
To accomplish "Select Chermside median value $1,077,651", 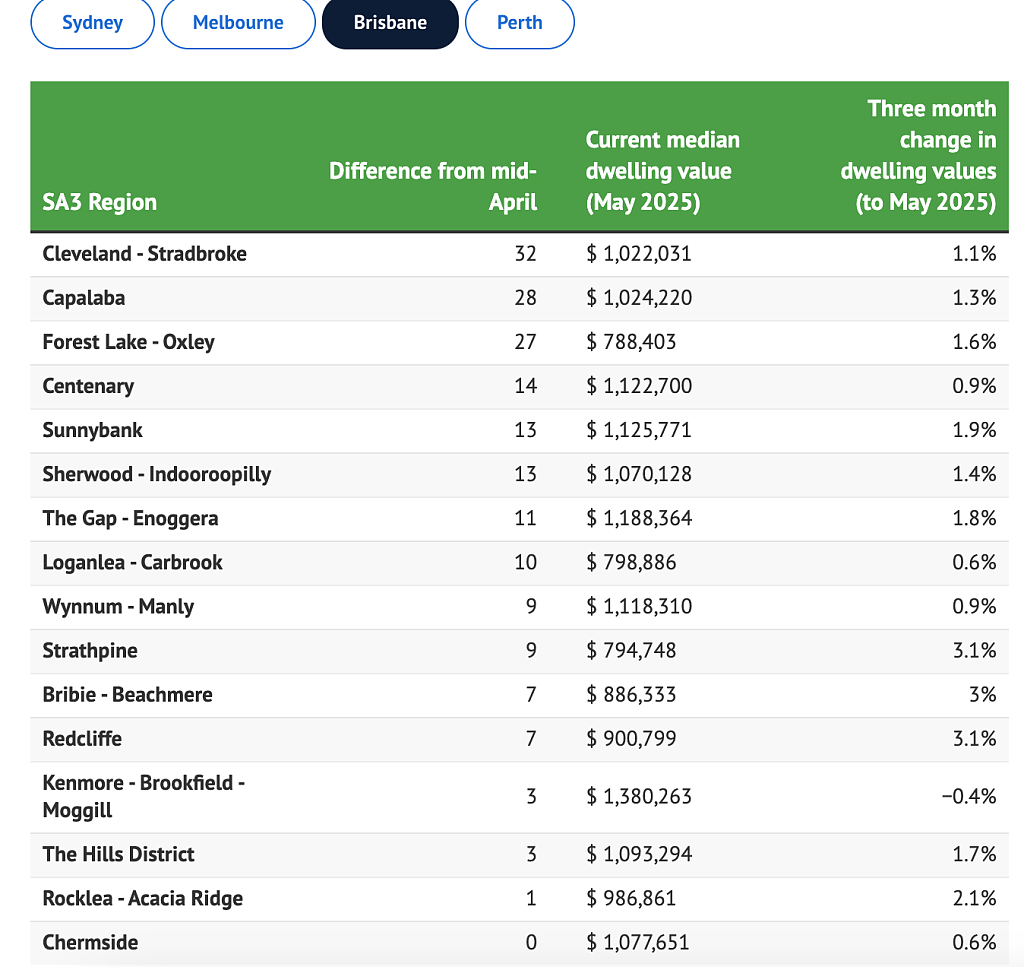I will pyautogui.click(x=639, y=943).
